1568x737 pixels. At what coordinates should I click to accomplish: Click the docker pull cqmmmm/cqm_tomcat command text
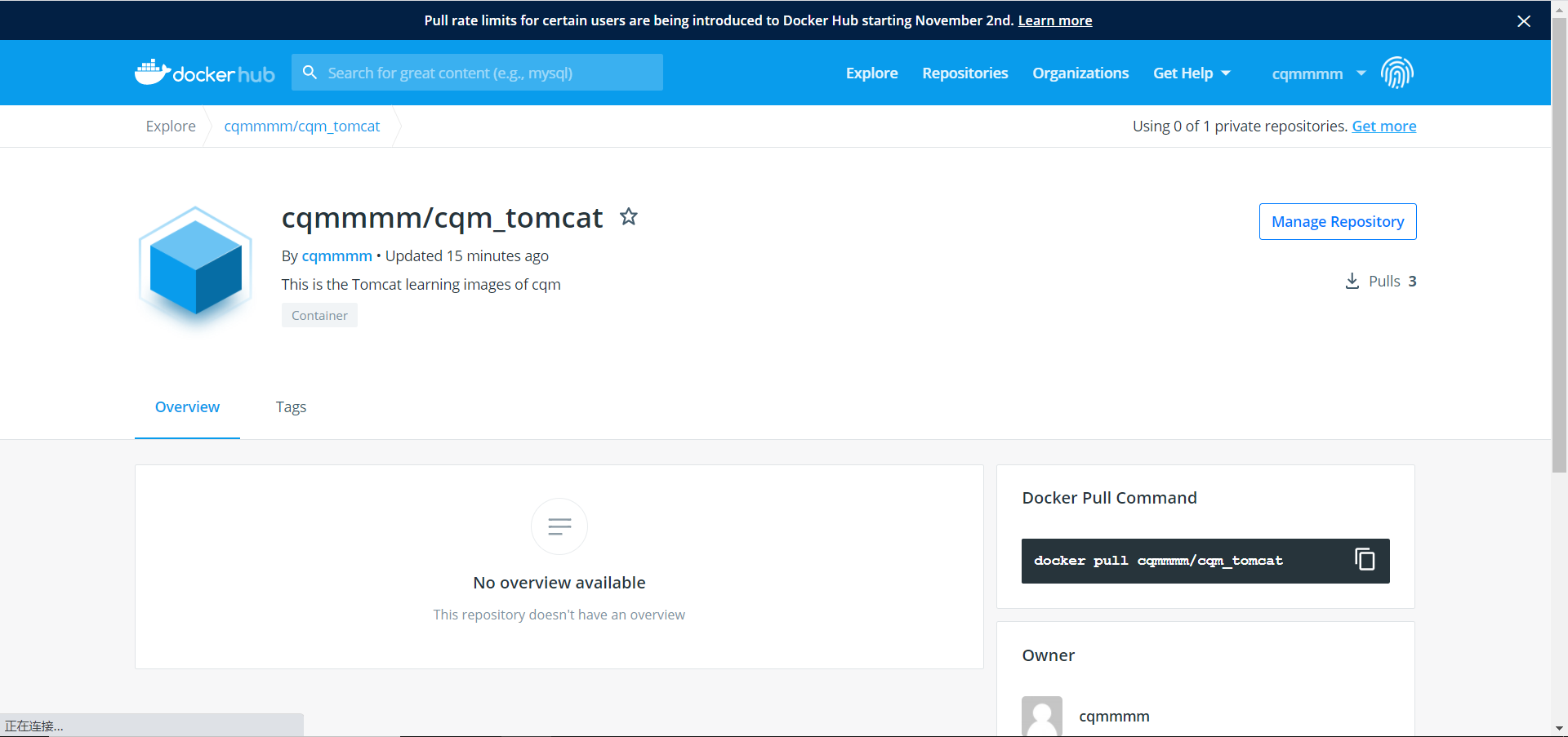tap(1158, 561)
